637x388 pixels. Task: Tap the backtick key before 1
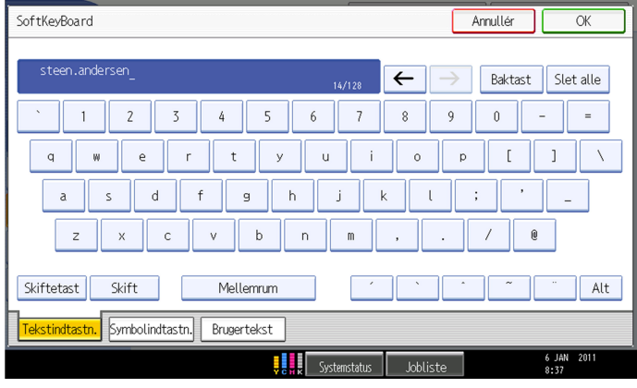coord(38,117)
